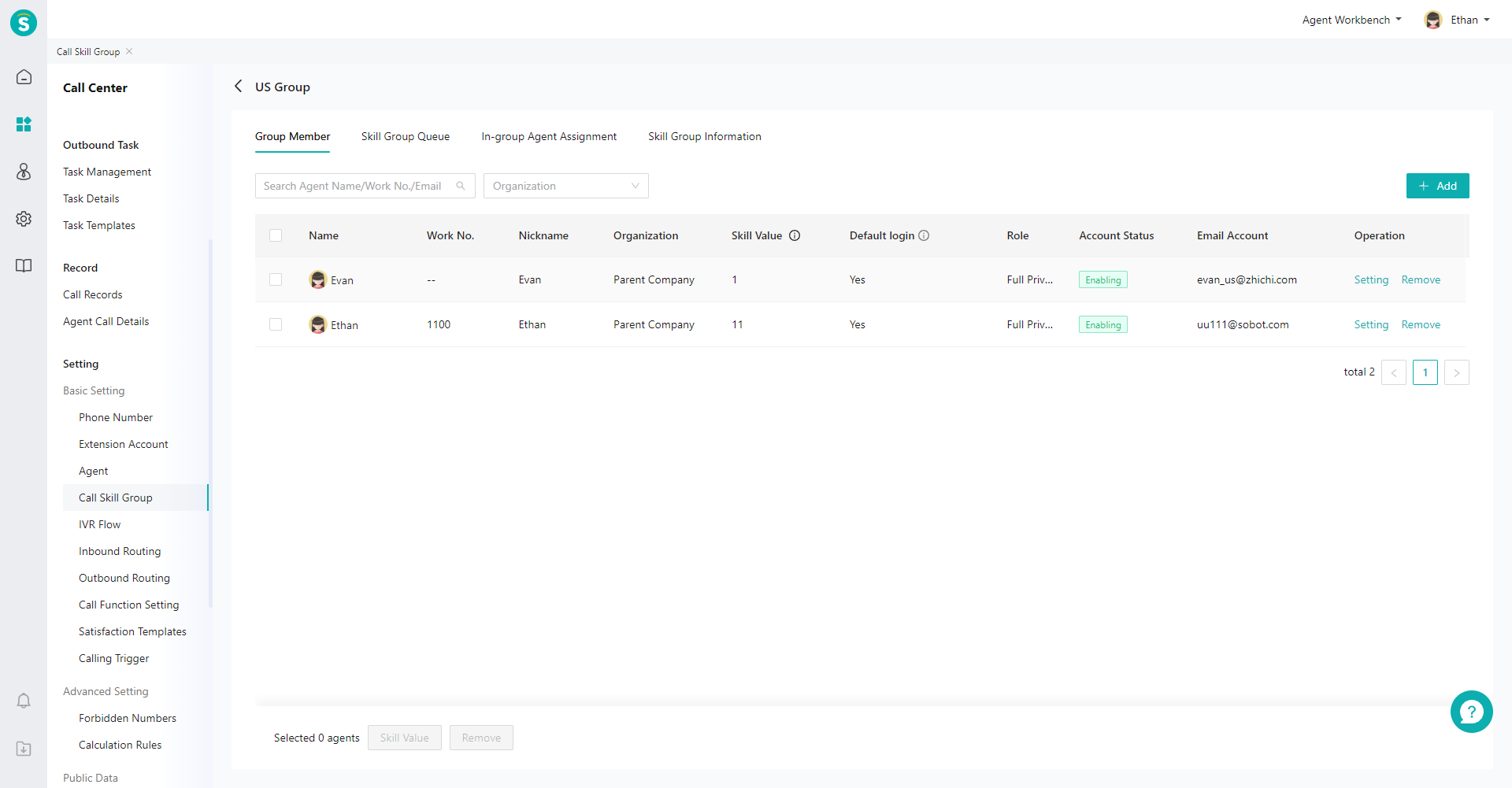Open Agent Call Details in sidebar

tap(106, 321)
